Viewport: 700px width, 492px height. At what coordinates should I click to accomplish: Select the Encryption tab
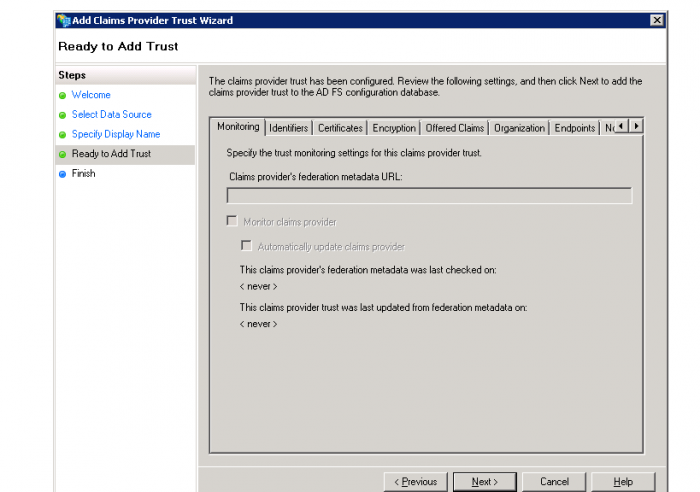click(394, 128)
